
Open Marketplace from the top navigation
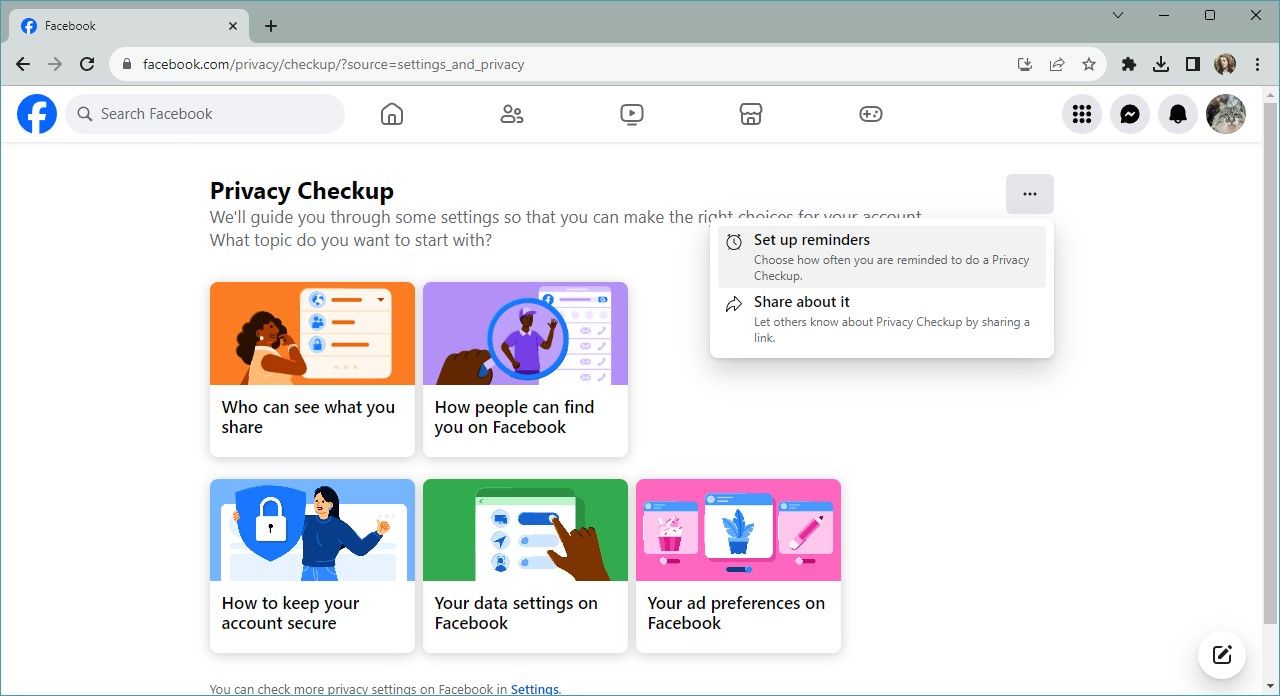click(750, 113)
